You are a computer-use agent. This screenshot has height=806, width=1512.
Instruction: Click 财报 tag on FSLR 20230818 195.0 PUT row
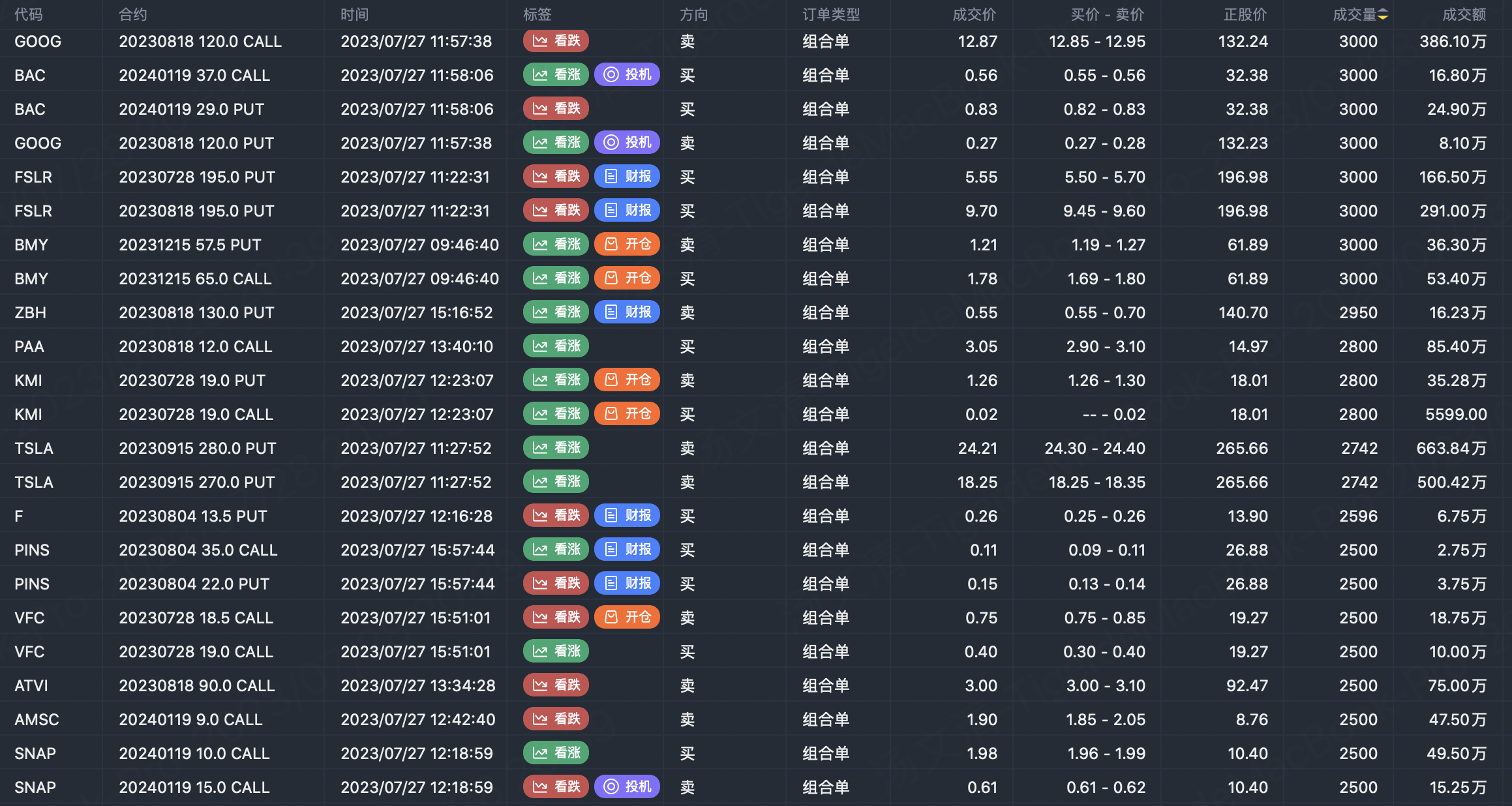pos(627,211)
